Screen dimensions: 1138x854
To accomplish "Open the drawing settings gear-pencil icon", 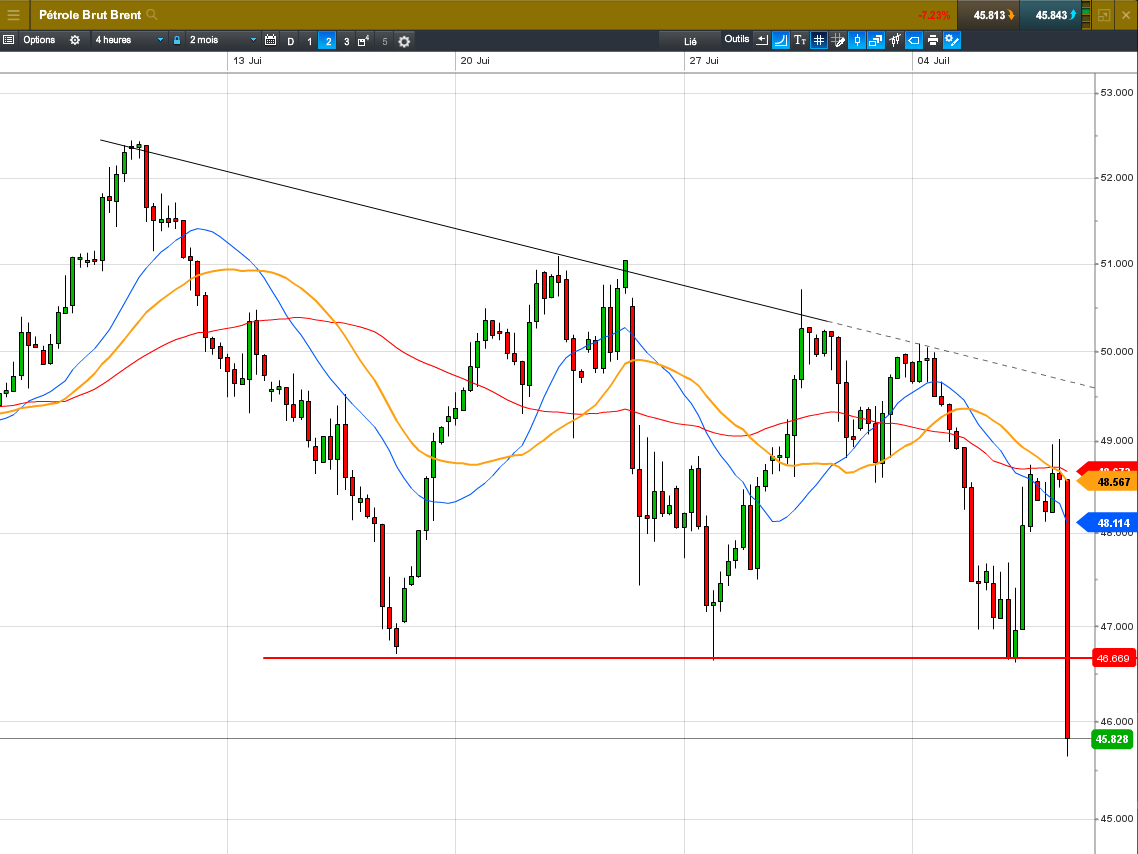I will tap(951, 40).
